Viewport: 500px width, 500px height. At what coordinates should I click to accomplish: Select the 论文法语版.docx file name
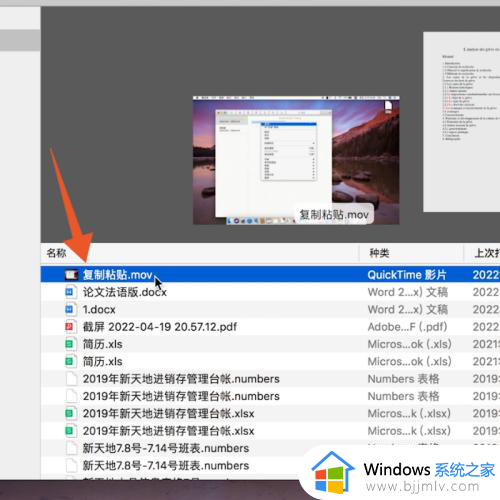[x=125, y=292]
